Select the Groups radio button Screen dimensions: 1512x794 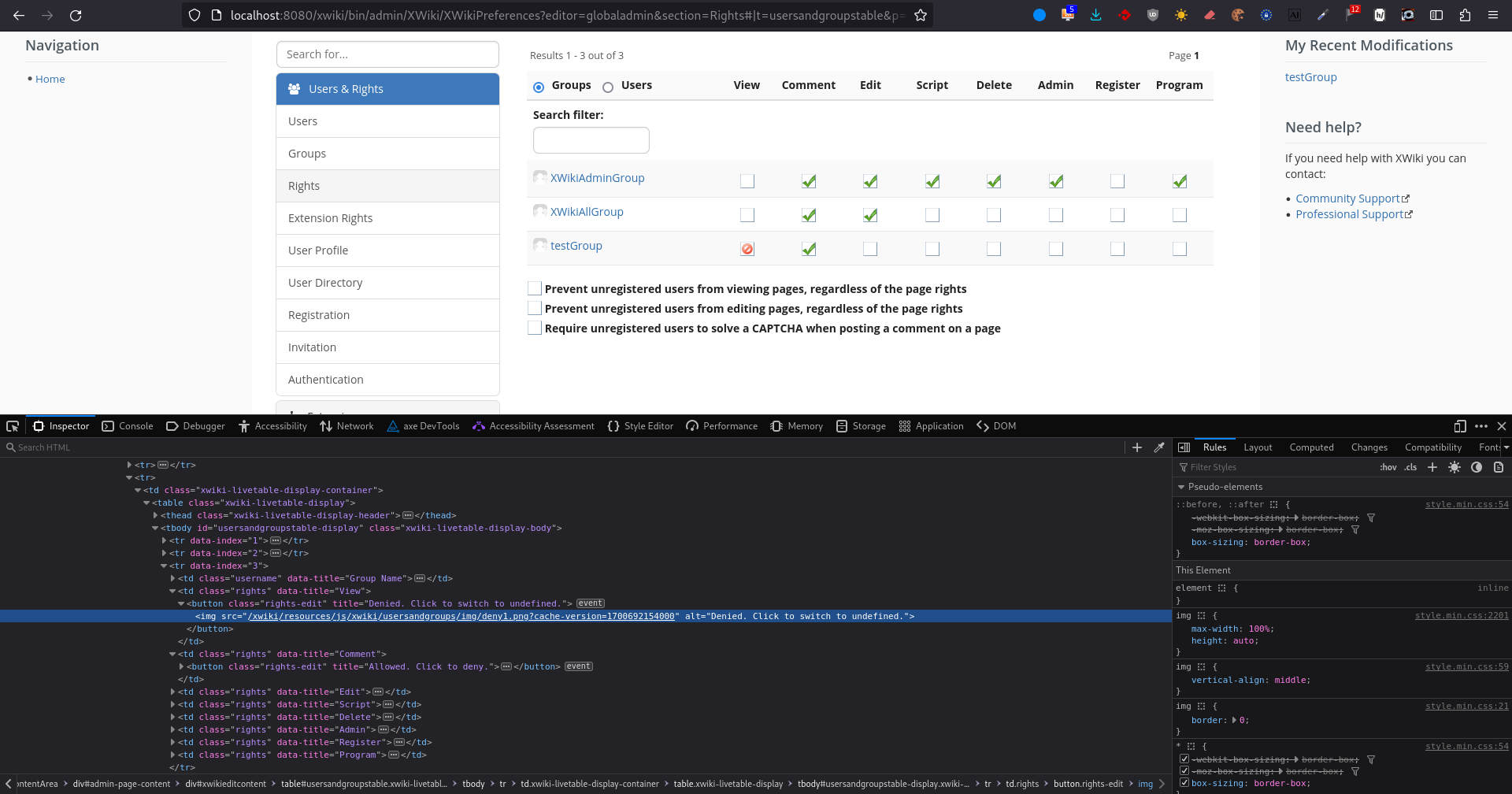[539, 87]
